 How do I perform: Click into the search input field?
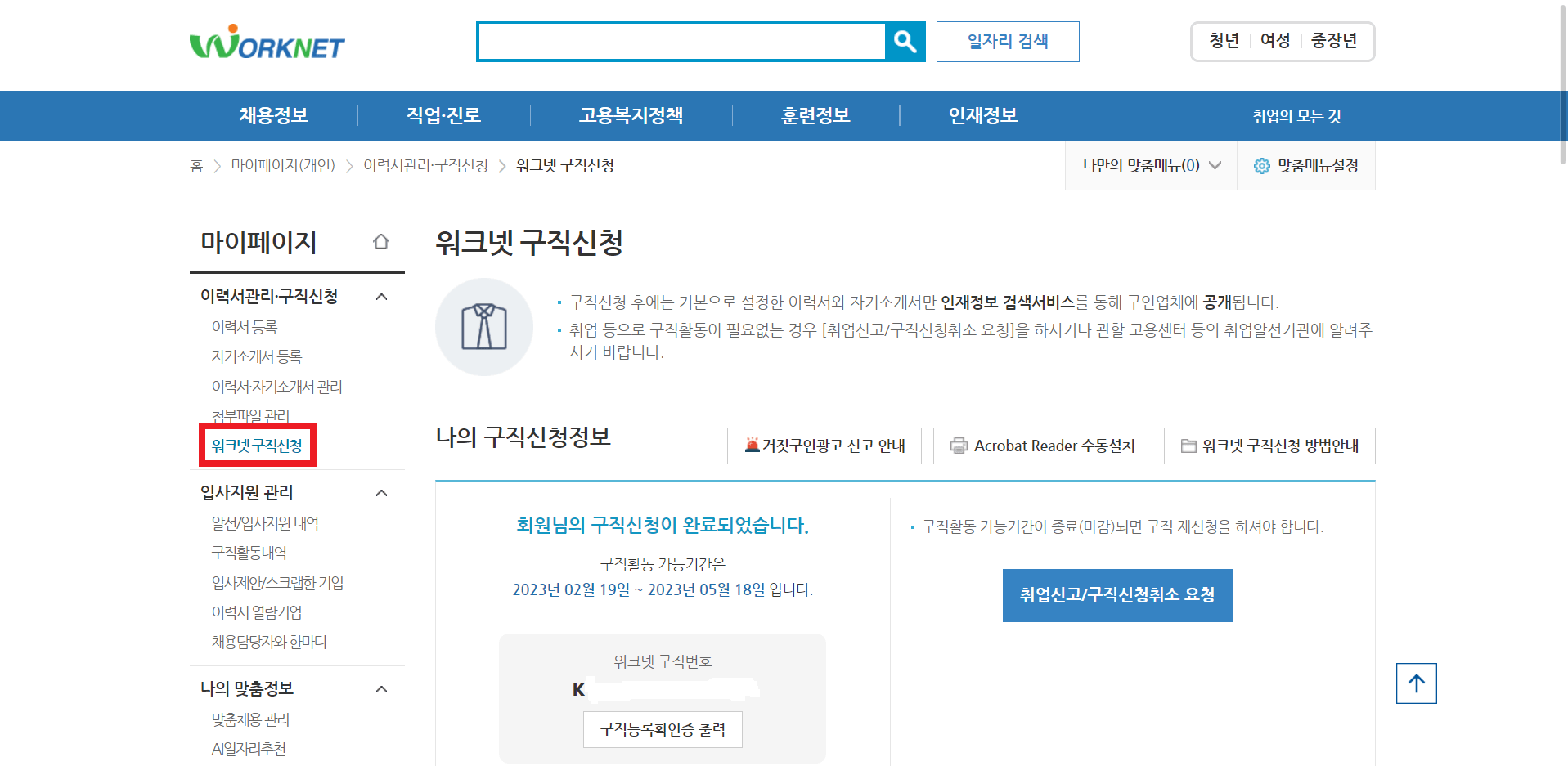click(681, 42)
